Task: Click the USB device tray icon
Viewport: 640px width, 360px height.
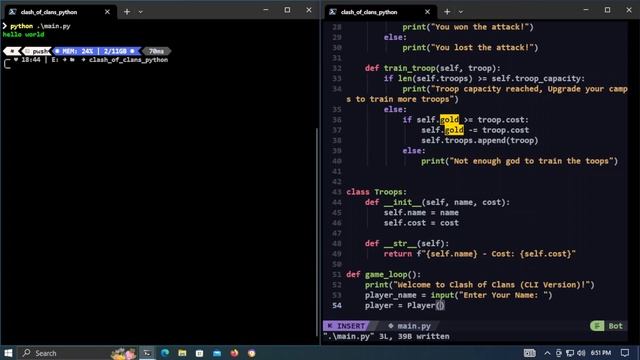Action: (x=559, y=353)
